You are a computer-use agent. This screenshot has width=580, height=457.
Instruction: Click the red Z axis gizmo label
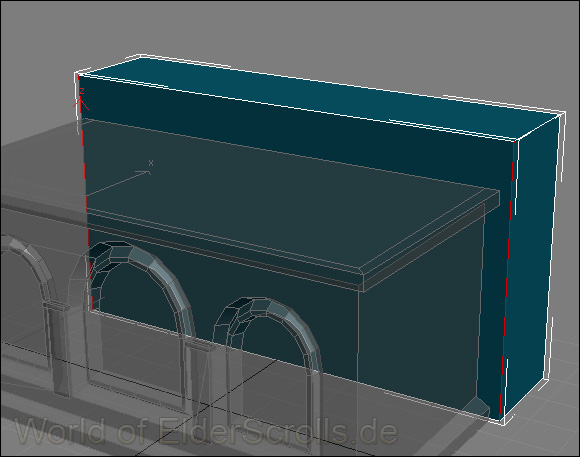pos(82,91)
